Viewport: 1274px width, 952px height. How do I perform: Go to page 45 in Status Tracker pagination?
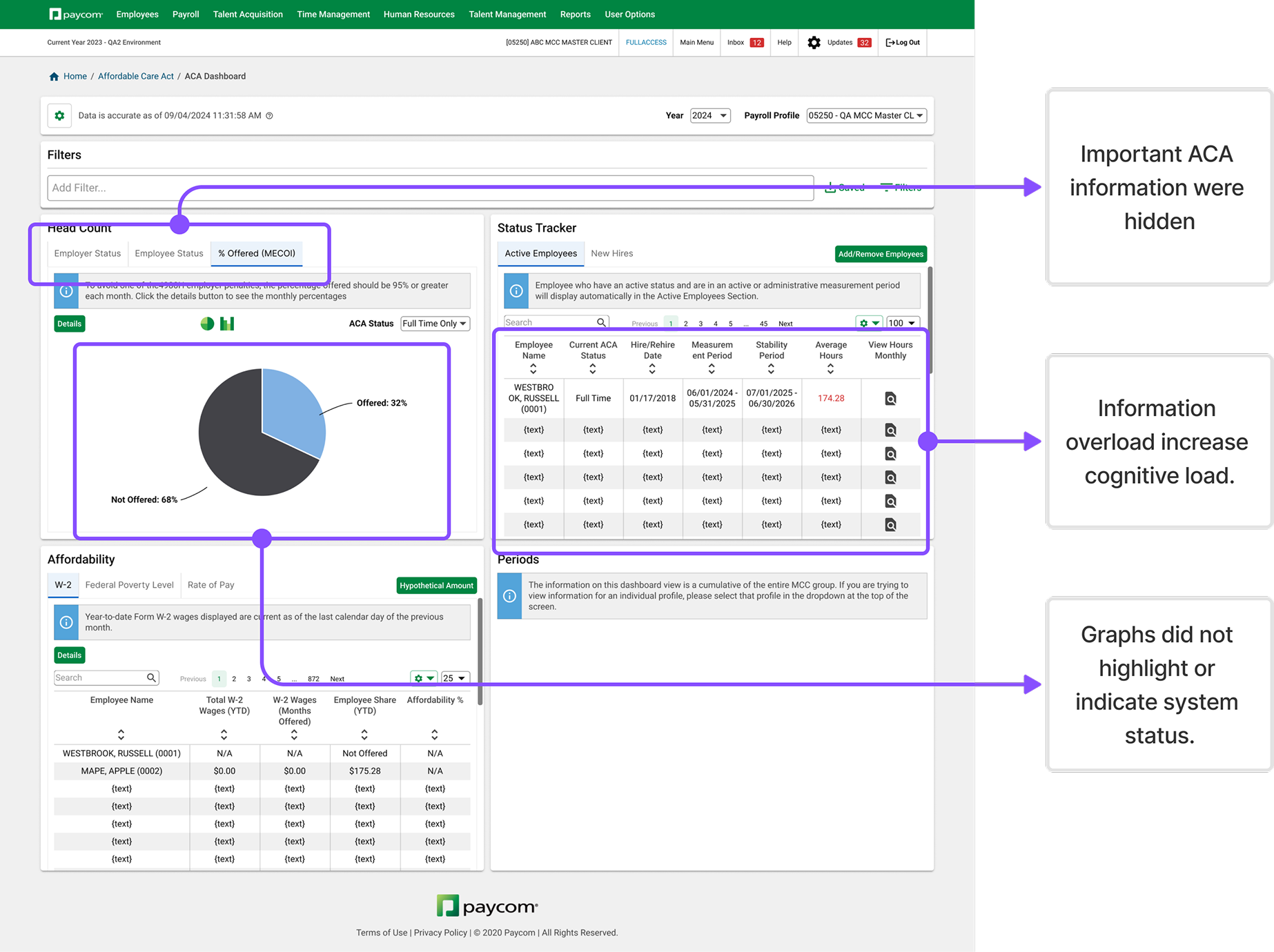tap(763, 324)
